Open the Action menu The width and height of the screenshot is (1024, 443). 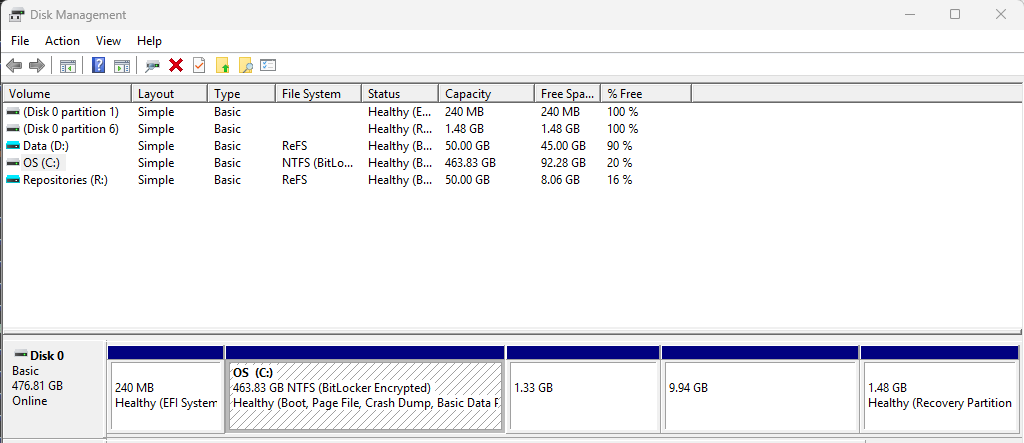click(x=62, y=41)
